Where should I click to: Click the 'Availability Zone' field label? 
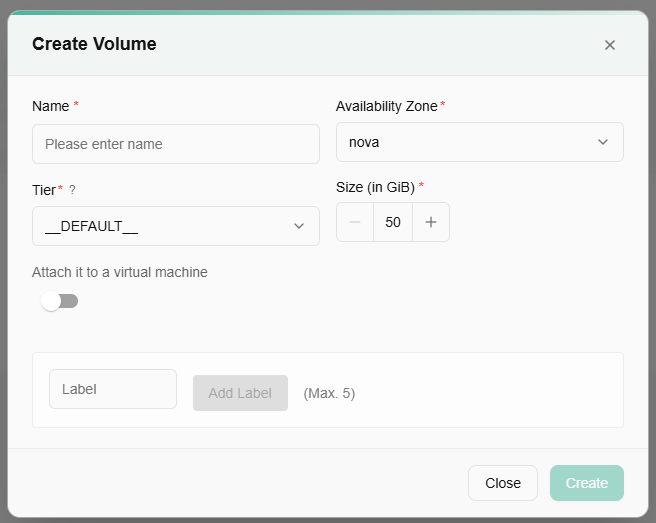coord(387,106)
